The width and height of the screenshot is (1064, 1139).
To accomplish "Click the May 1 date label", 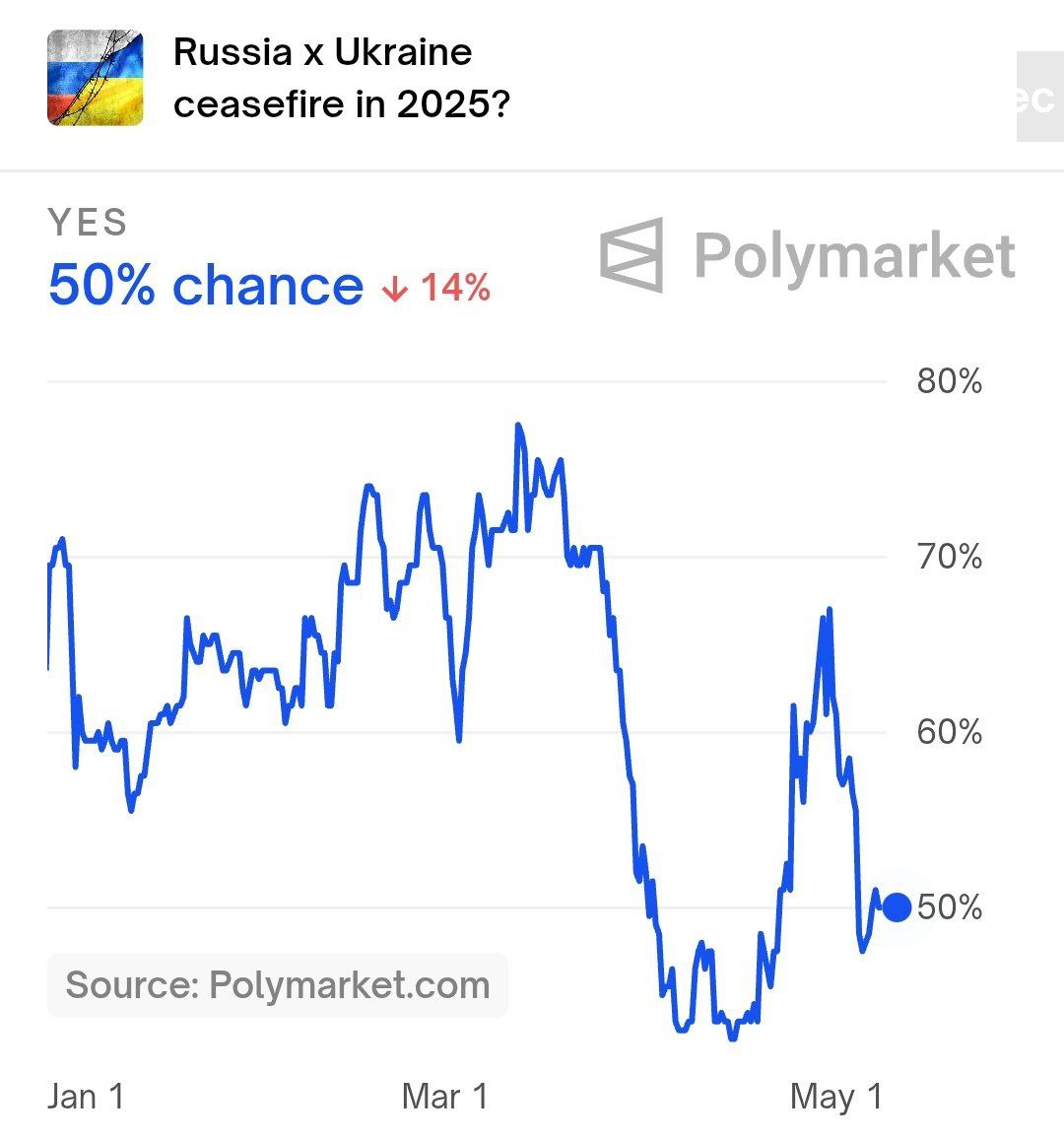I will [x=836, y=1096].
